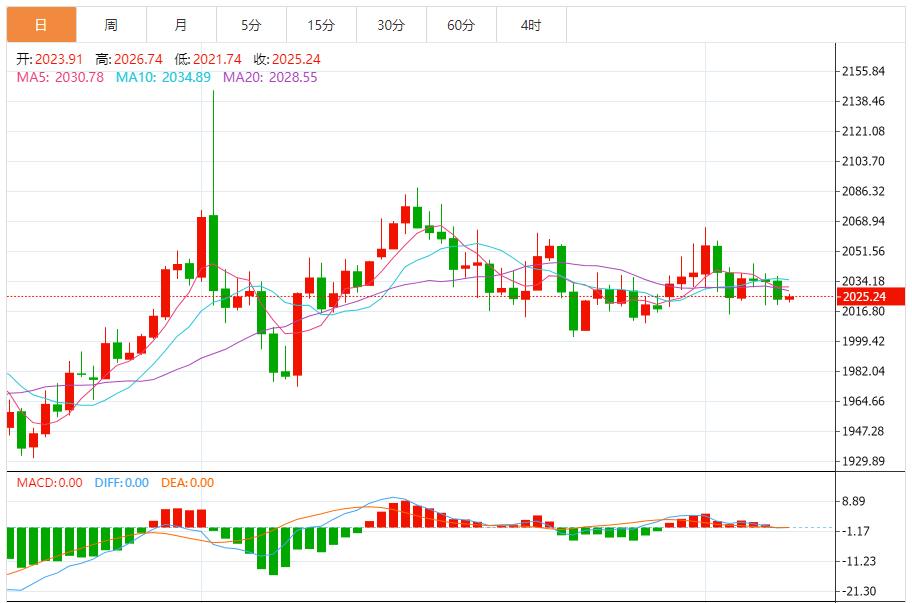This screenshot has width=912, height=603.
Task: Click the 1999.42 price axis label
Action: [864, 341]
